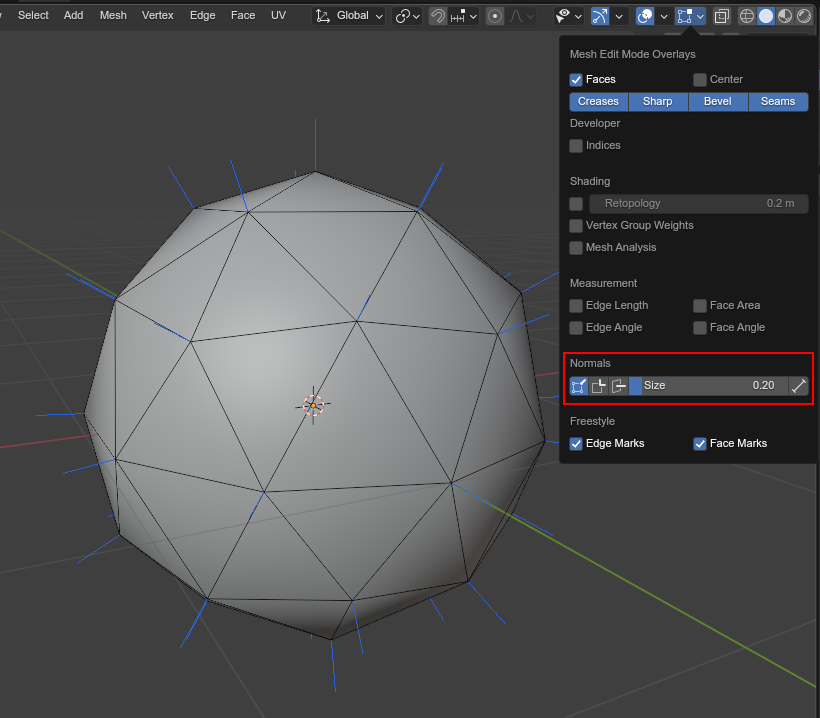Viewport: 820px width, 718px height.
Task: Toggle Bevel overlay button
Action: click(x=718, y=101)
